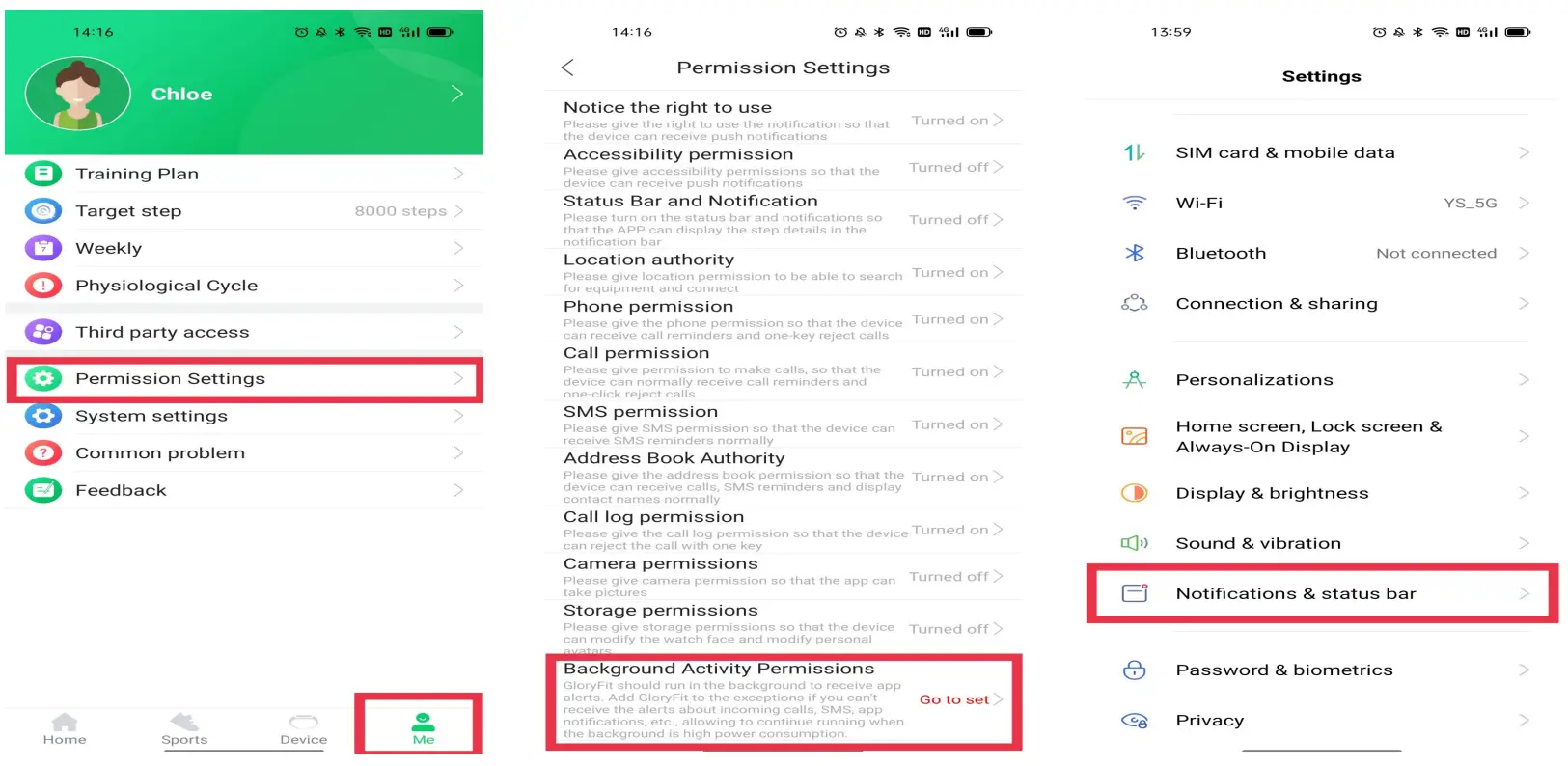The width and height of the screenshot is (1568, 766).
Task: Switch to the Sports tab
Action: pyautogui.click(x=184, y=728)
